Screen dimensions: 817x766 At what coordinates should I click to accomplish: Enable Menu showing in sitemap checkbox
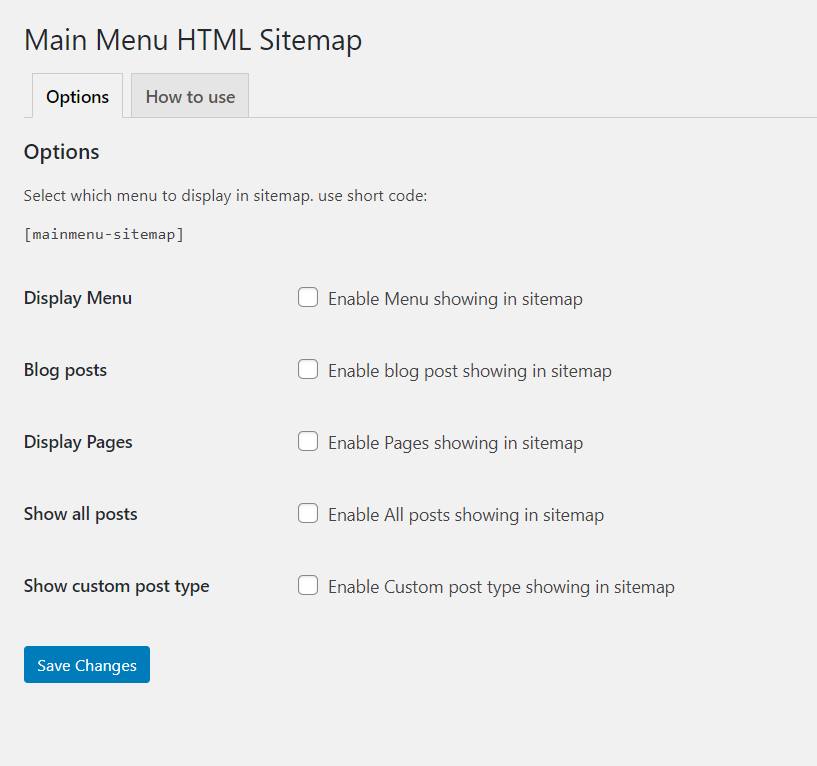tap(308, 298)
